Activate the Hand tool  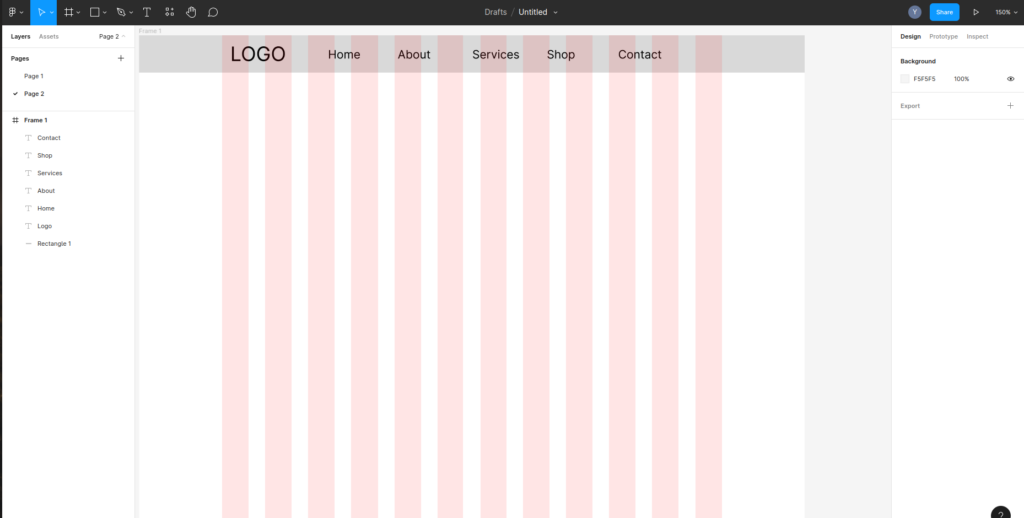tap(191, 12)
